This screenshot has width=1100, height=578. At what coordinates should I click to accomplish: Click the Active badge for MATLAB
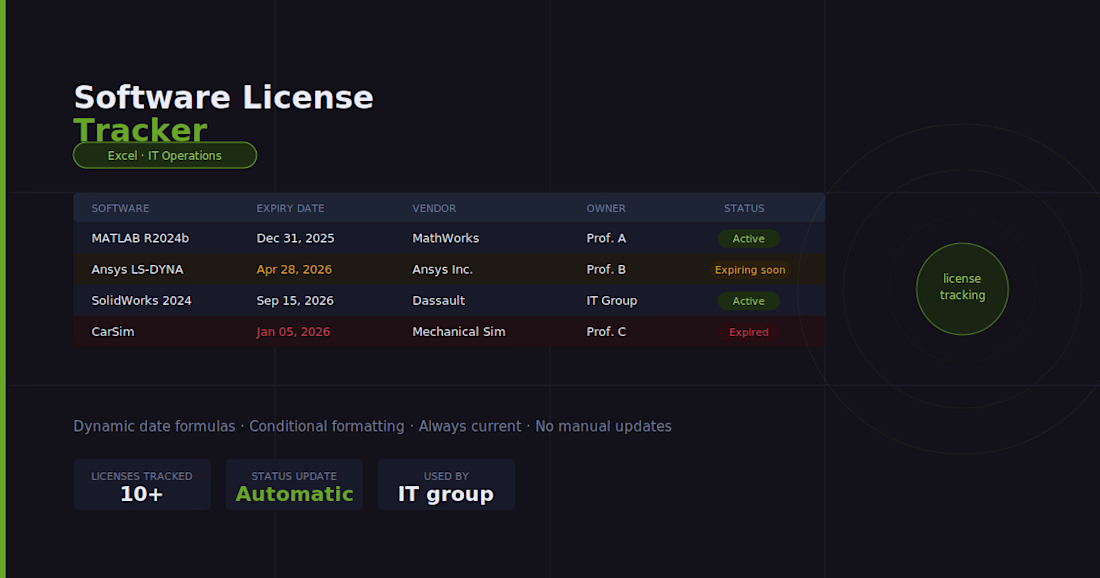click(x=748, y=239)
